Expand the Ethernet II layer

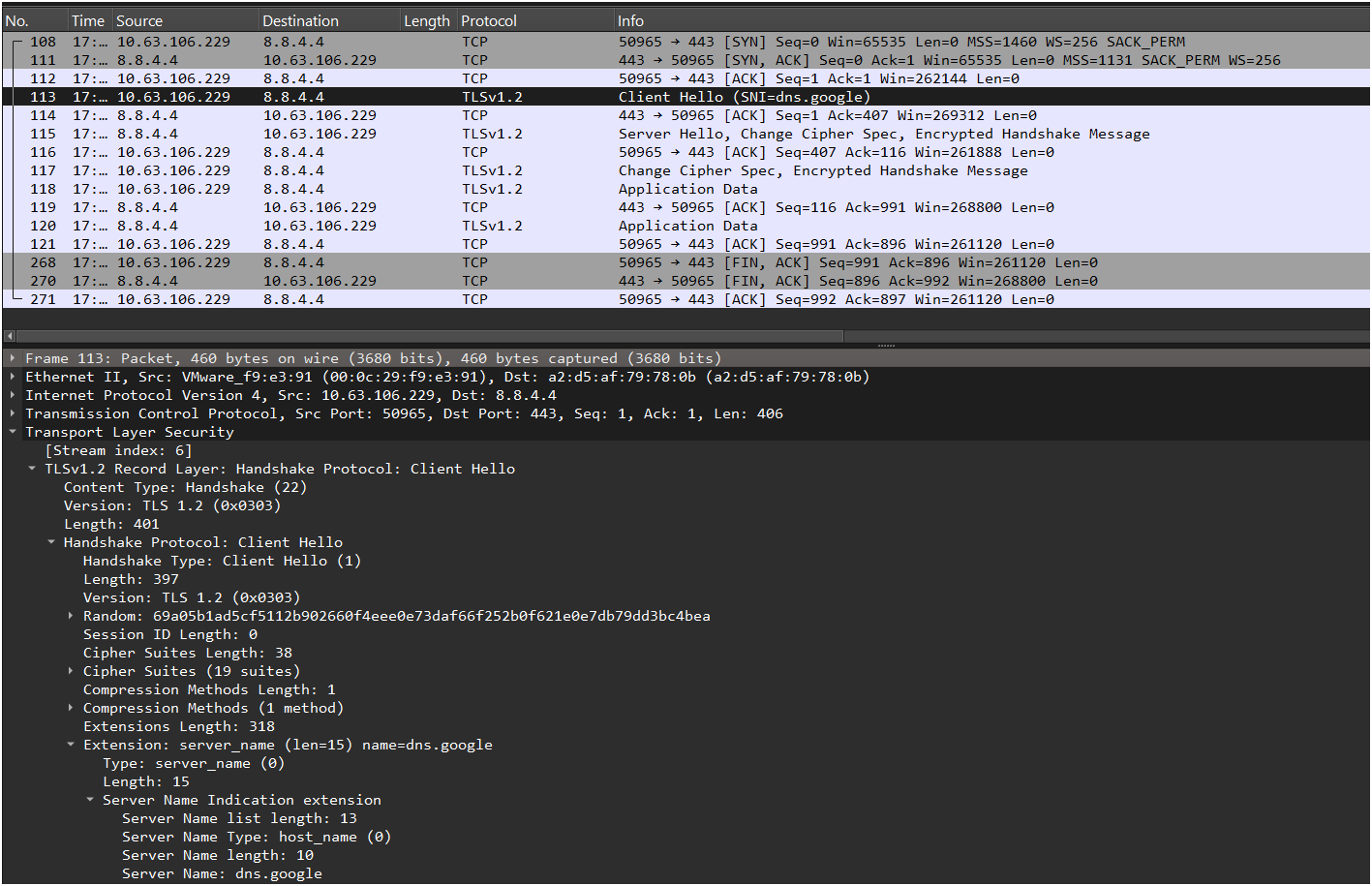[x=12, y=377]
